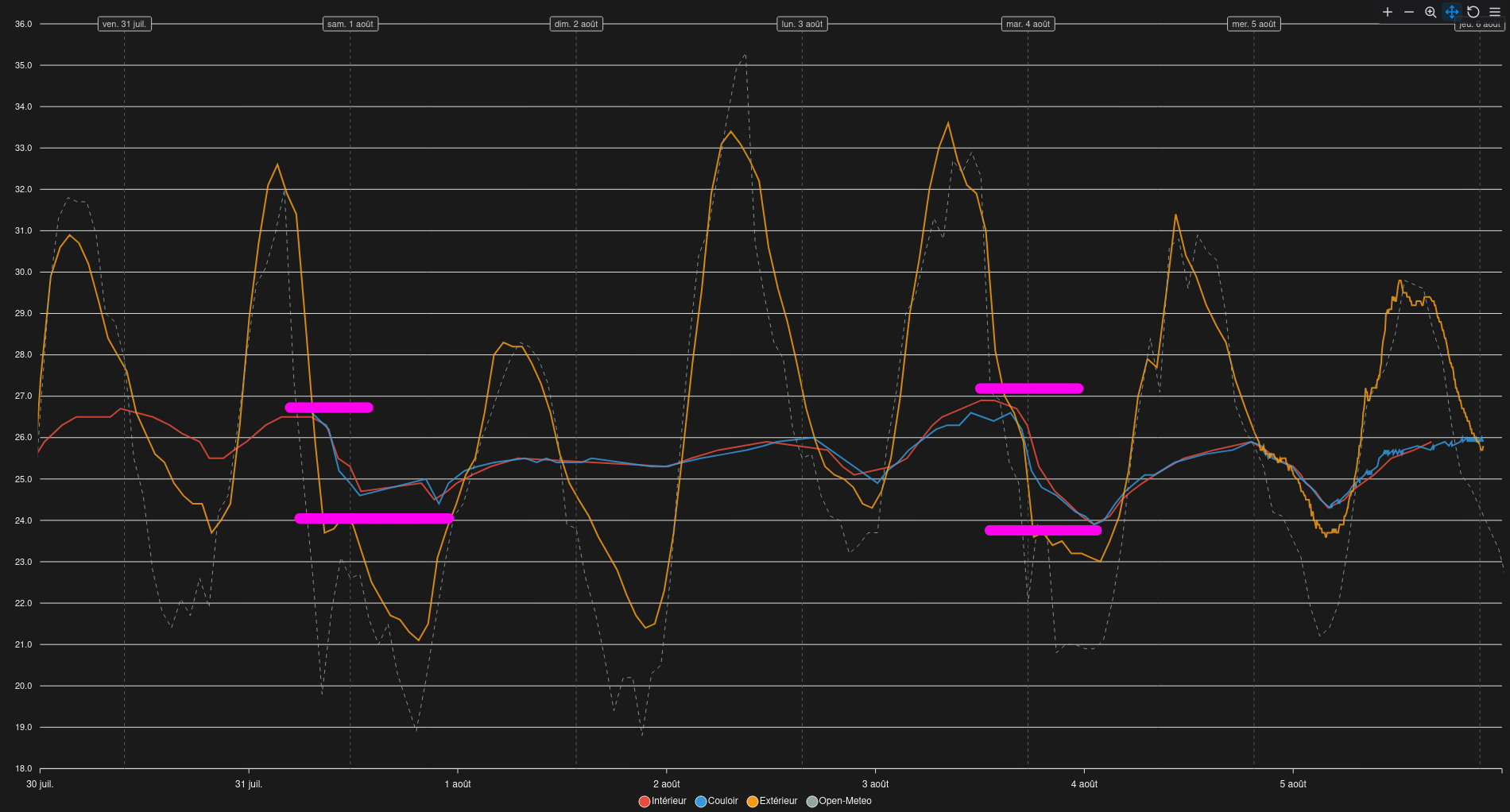Click the '3 août' x-axis label
This screenshot has height=812, width=1510.
click(x=876, y=784)
